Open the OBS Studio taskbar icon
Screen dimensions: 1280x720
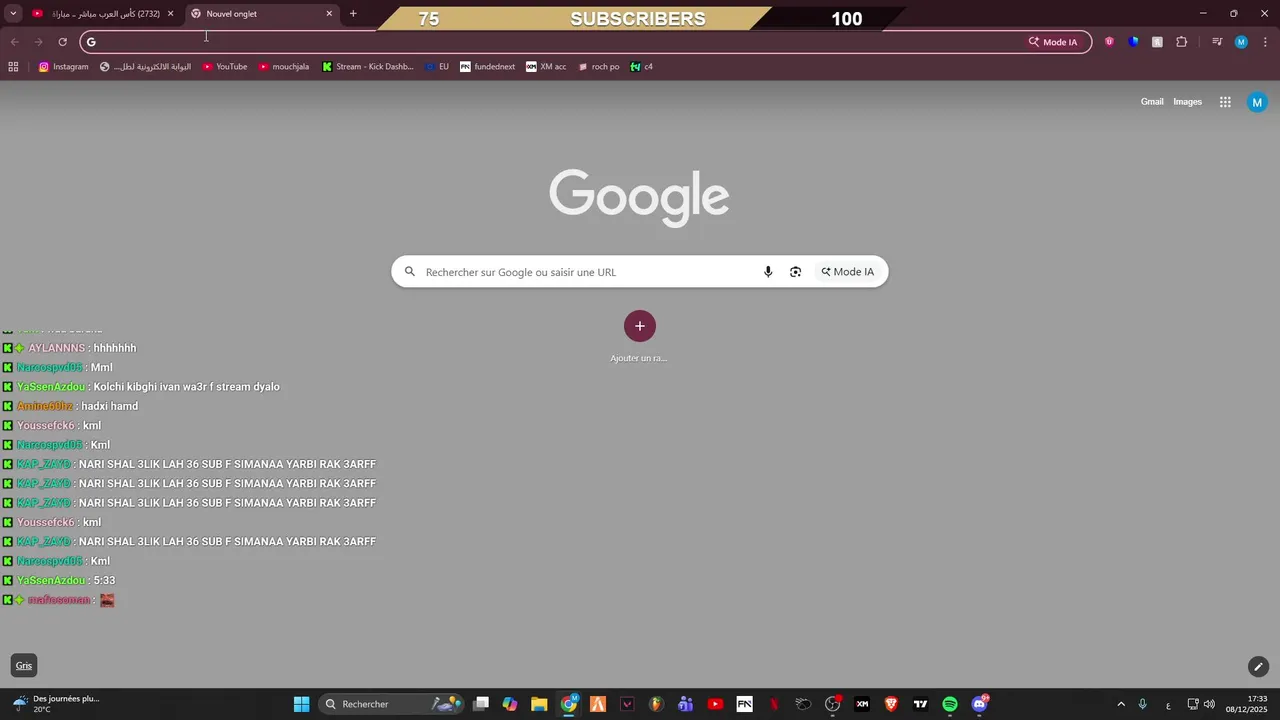pos(832,704)
